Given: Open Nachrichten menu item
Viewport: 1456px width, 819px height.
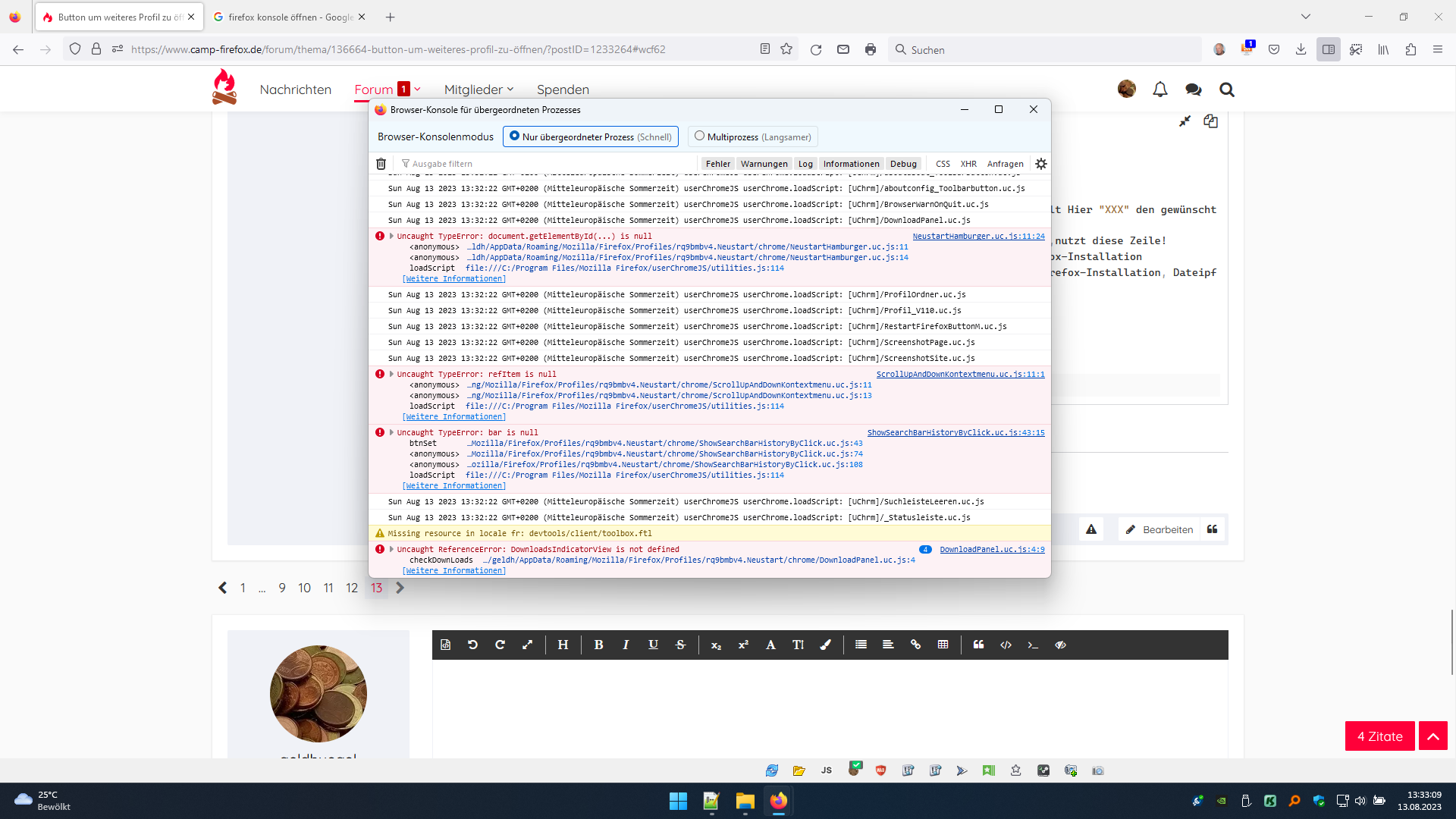Looking at the screenshot, I should point(295,89).
